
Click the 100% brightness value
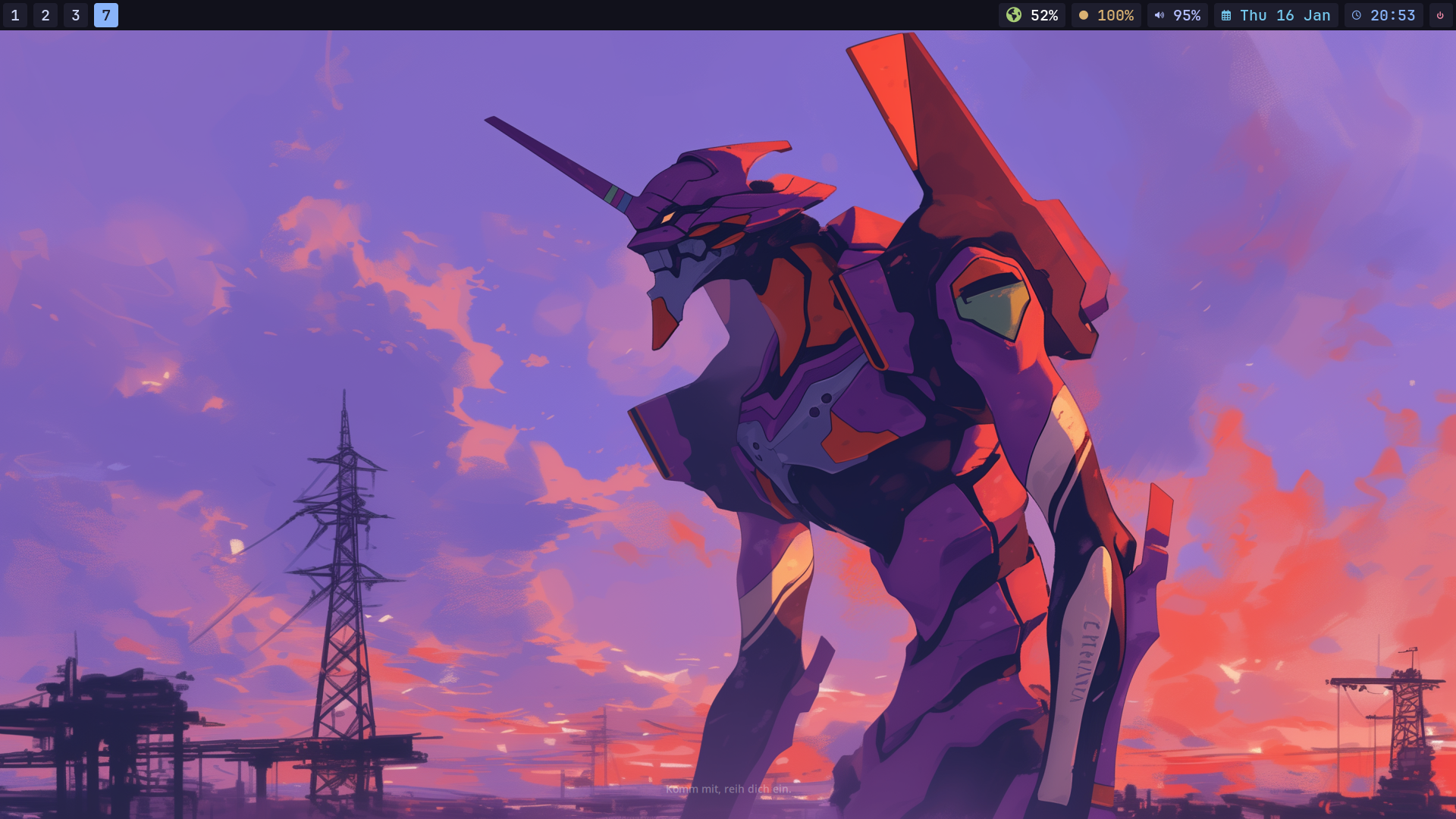(x=1116, y=15)
